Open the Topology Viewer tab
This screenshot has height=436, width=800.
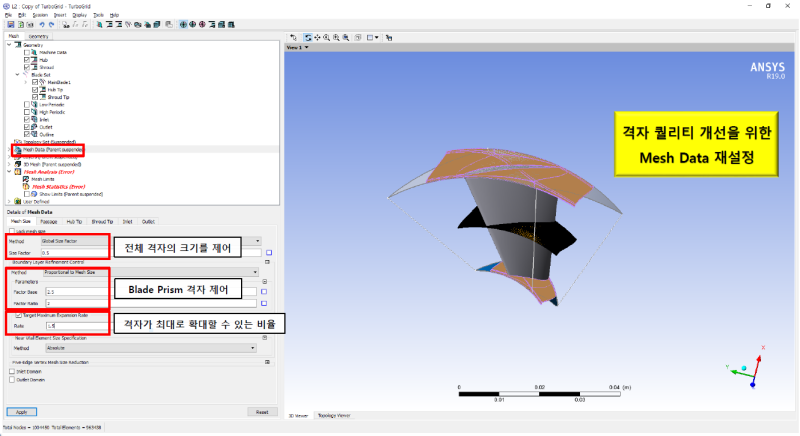click(334, 416)
